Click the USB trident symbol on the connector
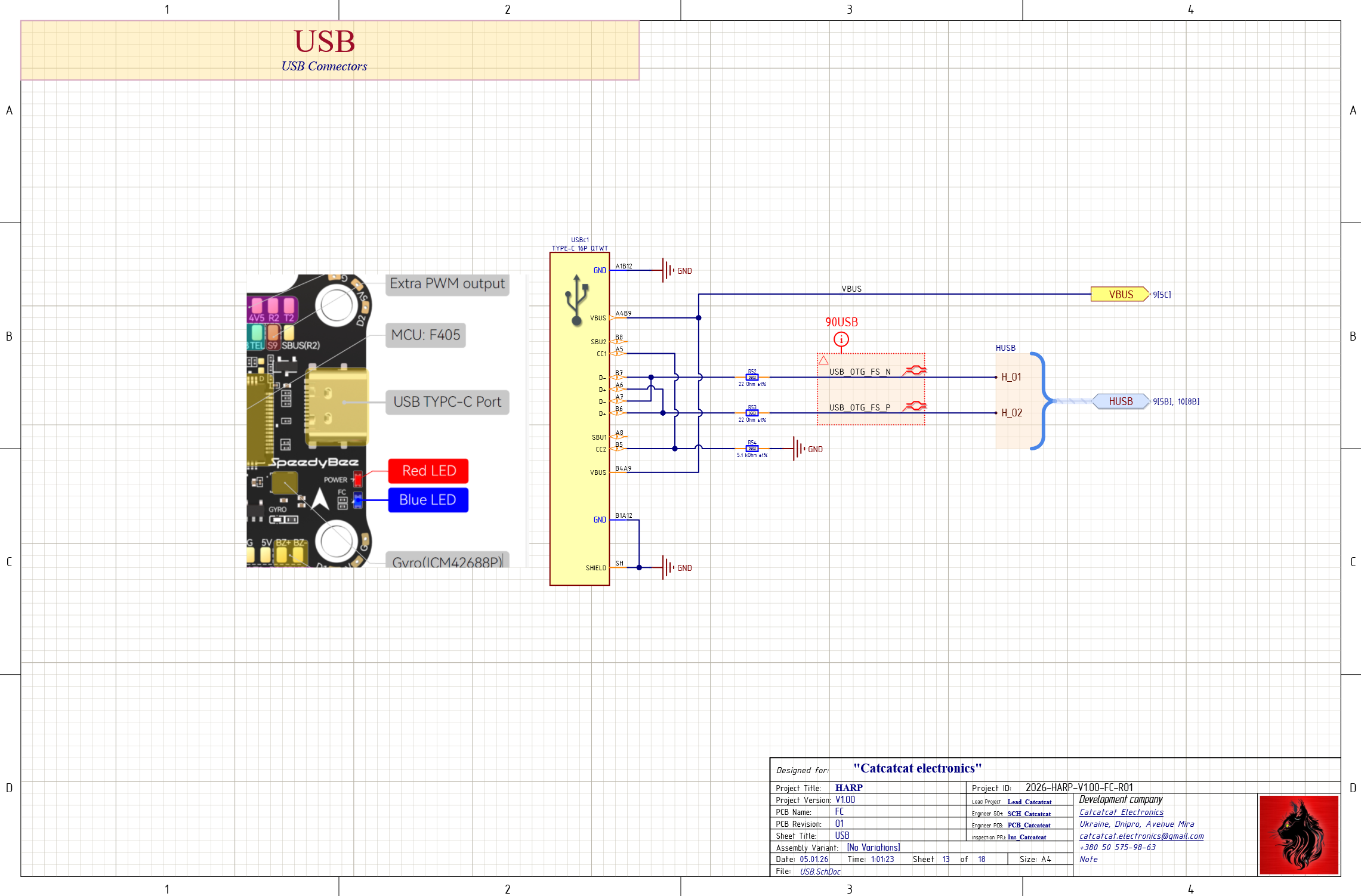This screenshot has width=1361, height=896. pyautogui.click(x=576, y=300)
